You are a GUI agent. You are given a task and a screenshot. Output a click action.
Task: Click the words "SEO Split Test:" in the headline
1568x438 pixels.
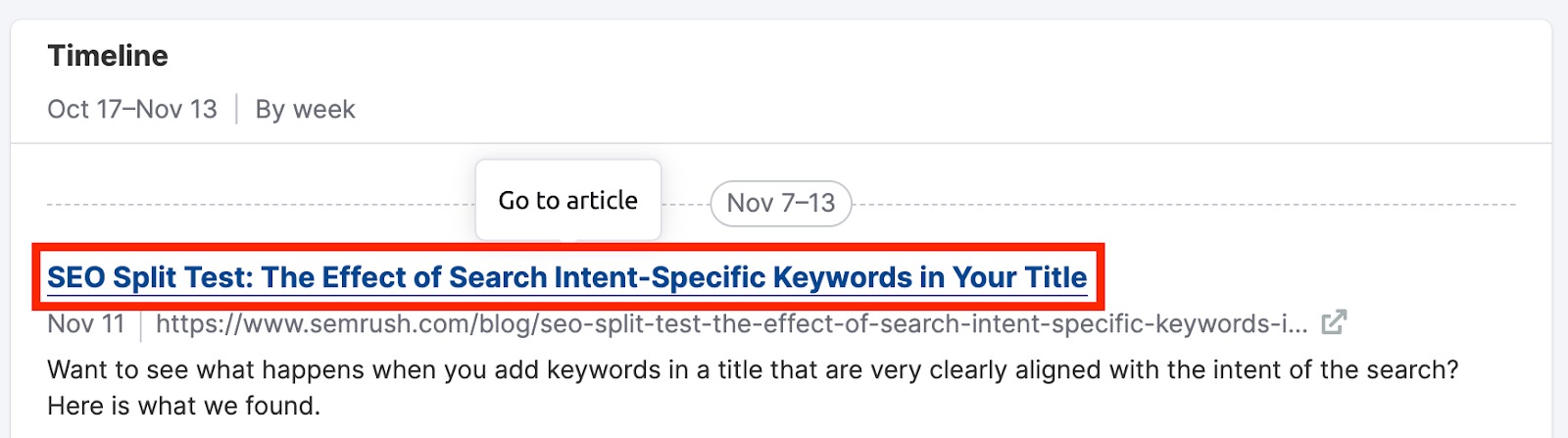point(150,277)
